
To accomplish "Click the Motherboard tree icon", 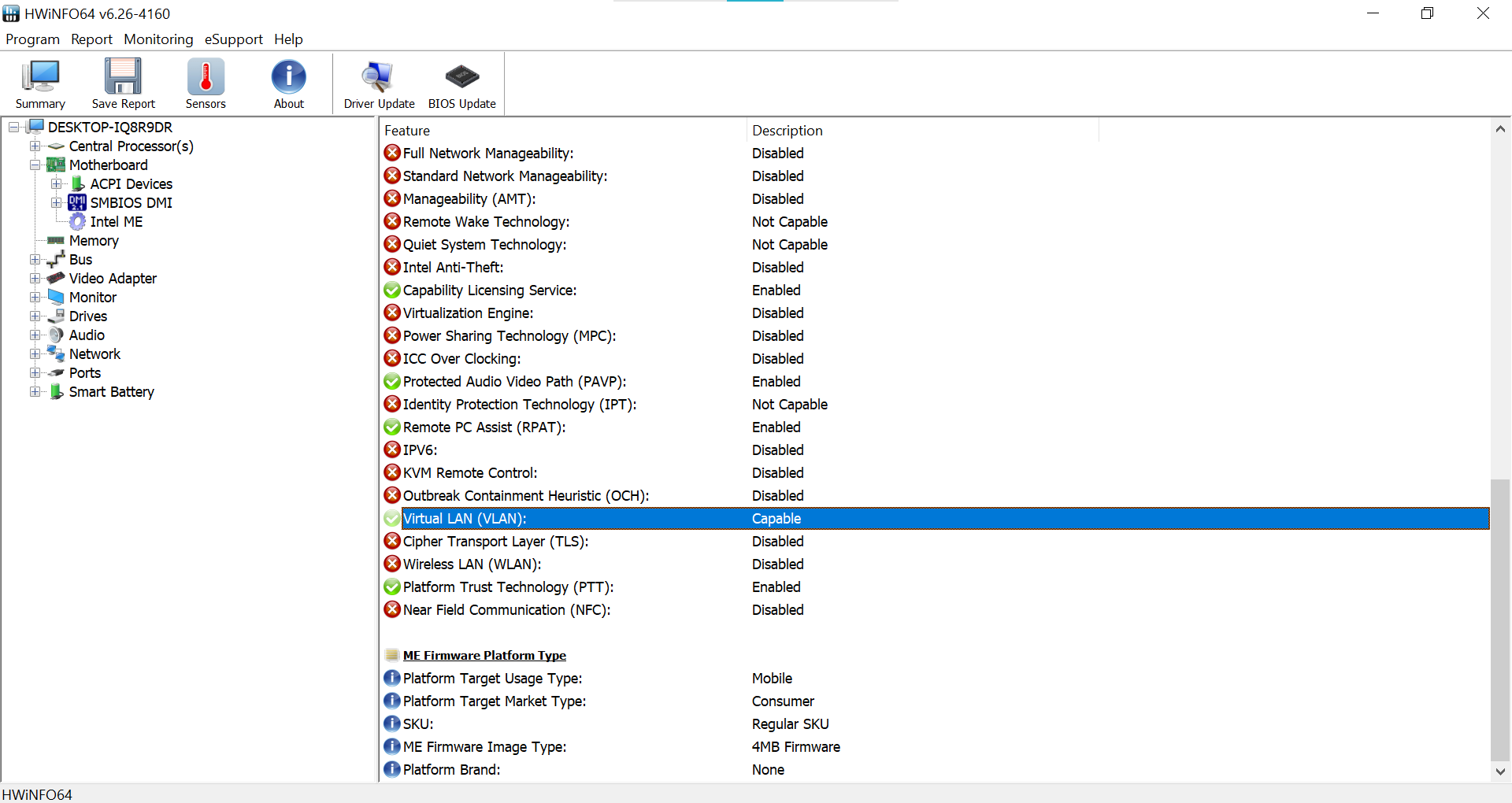I will pos(56,165).
